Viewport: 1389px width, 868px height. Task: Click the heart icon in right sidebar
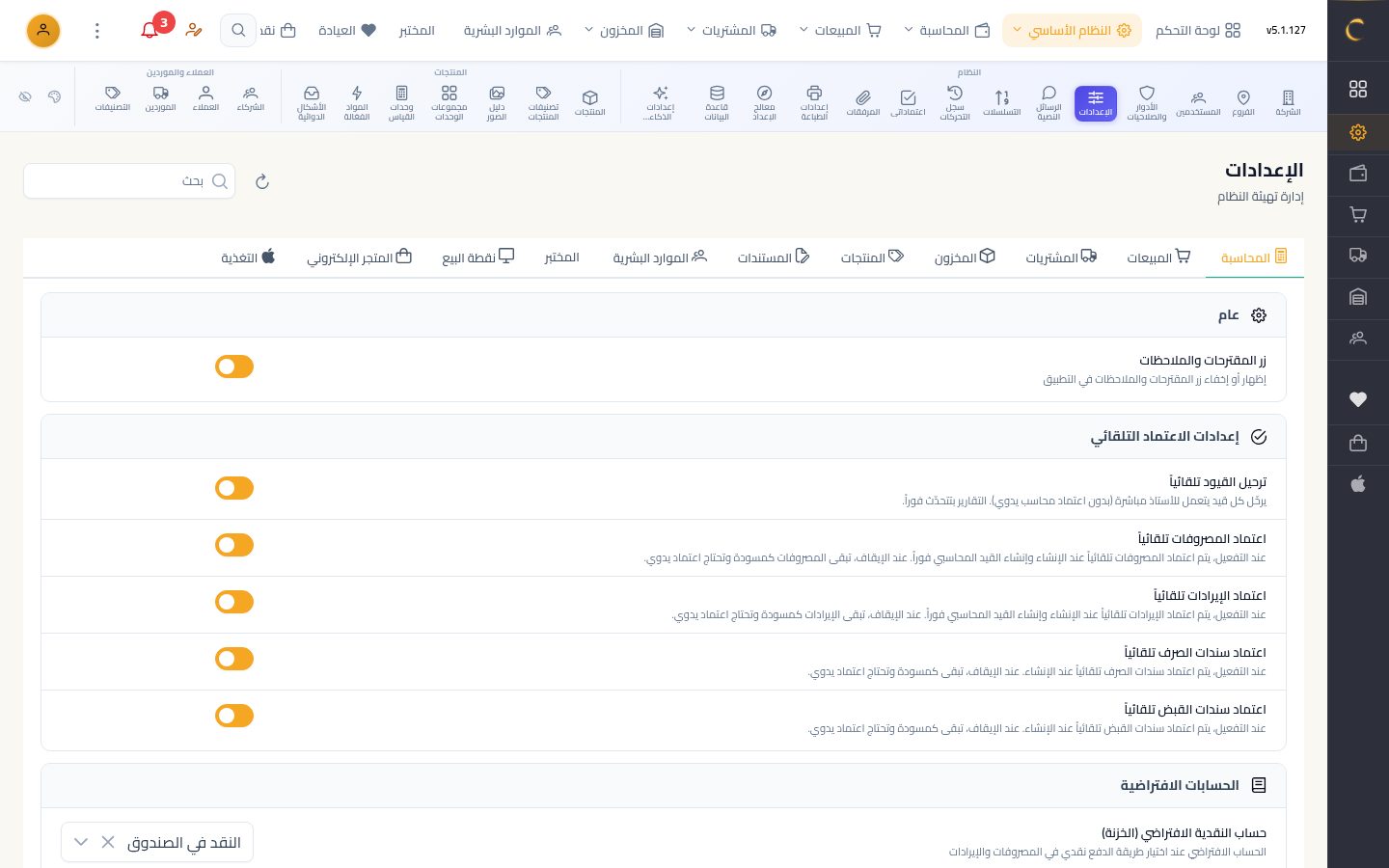pos(1358,399)
